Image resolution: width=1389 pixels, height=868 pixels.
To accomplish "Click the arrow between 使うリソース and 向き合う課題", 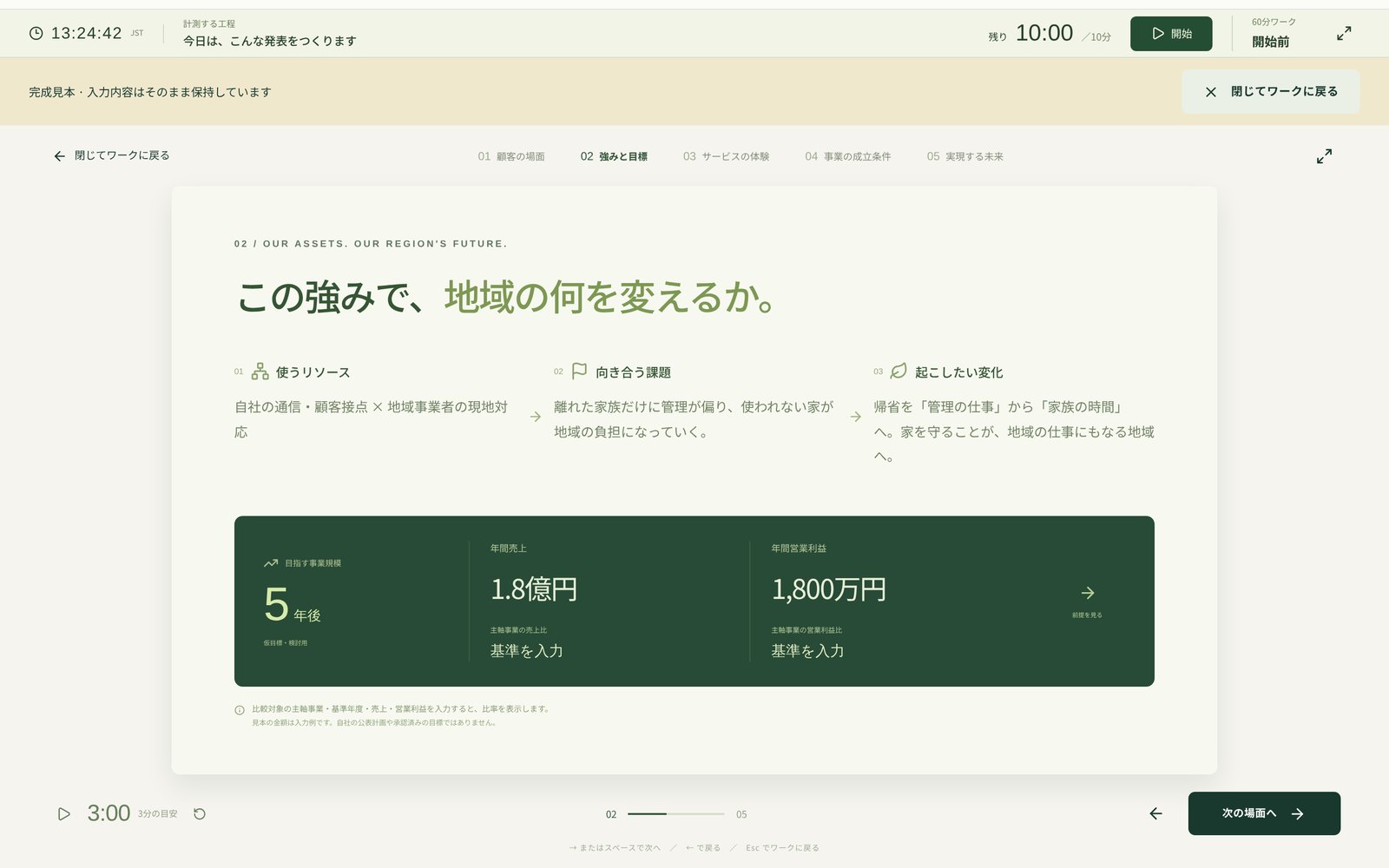I will 536,418.
